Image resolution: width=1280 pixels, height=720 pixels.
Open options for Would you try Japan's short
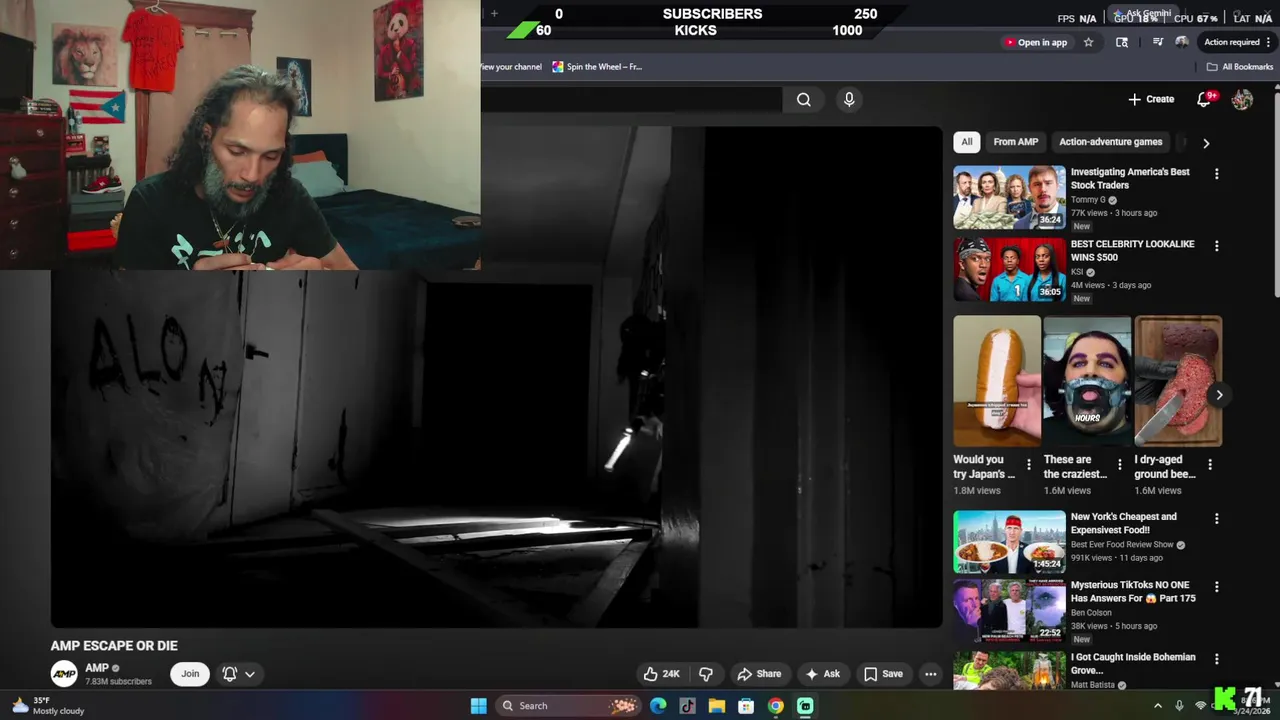tap(1029, 465)
